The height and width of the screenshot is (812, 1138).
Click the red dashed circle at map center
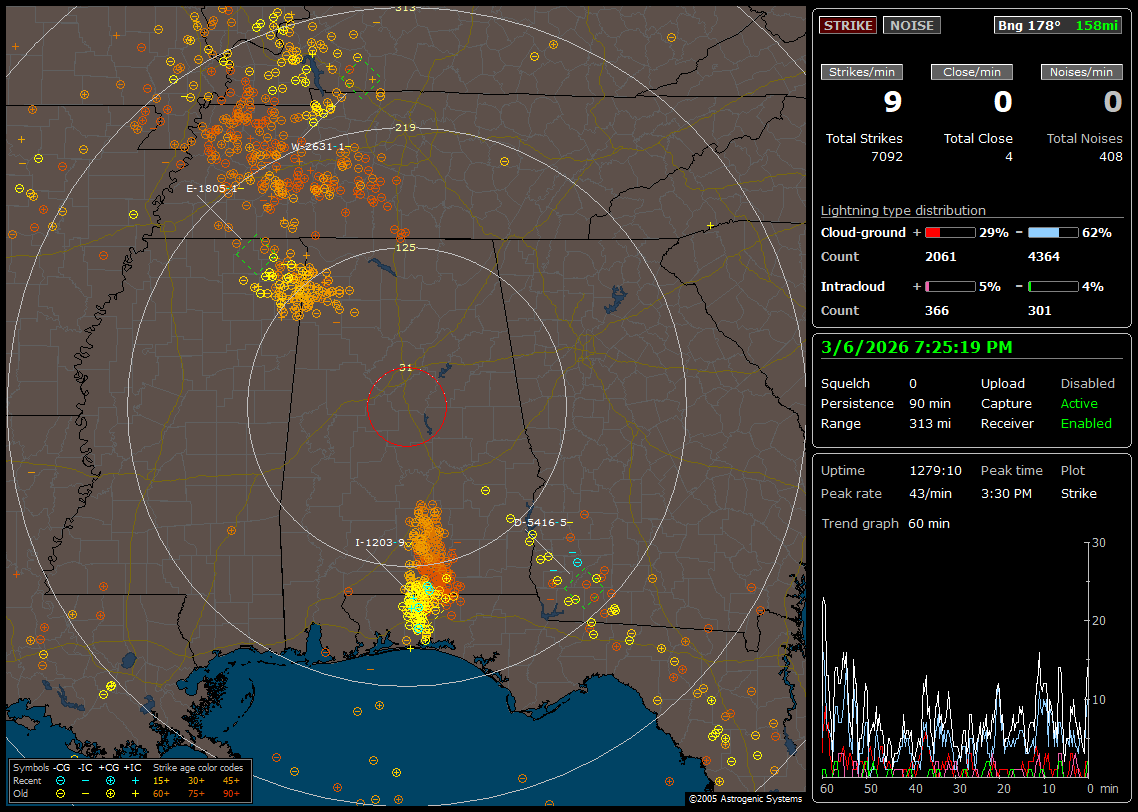click(x=406, y=407)
